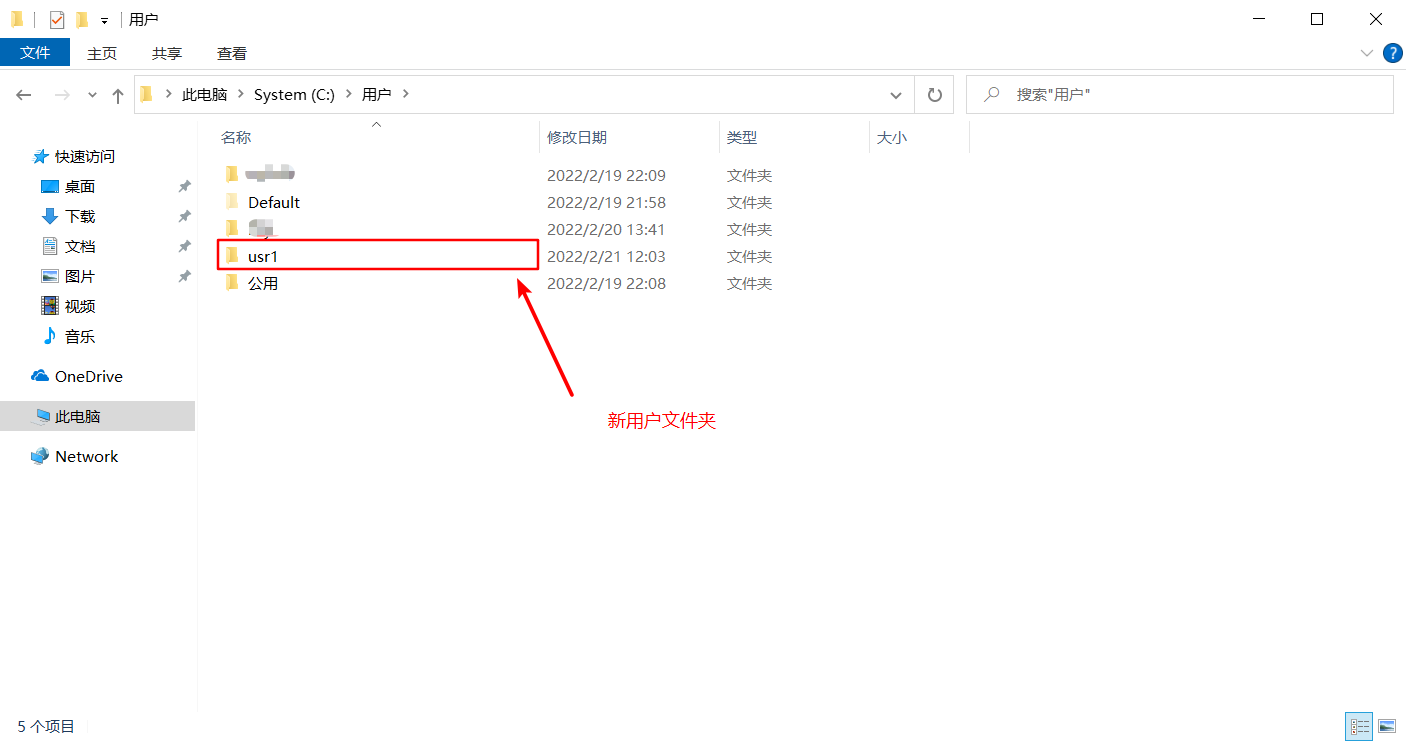Open the Customize Quick Access Toolbar dropdown
The width and height of the screenshot is (1406, 742).
[104, 20]
